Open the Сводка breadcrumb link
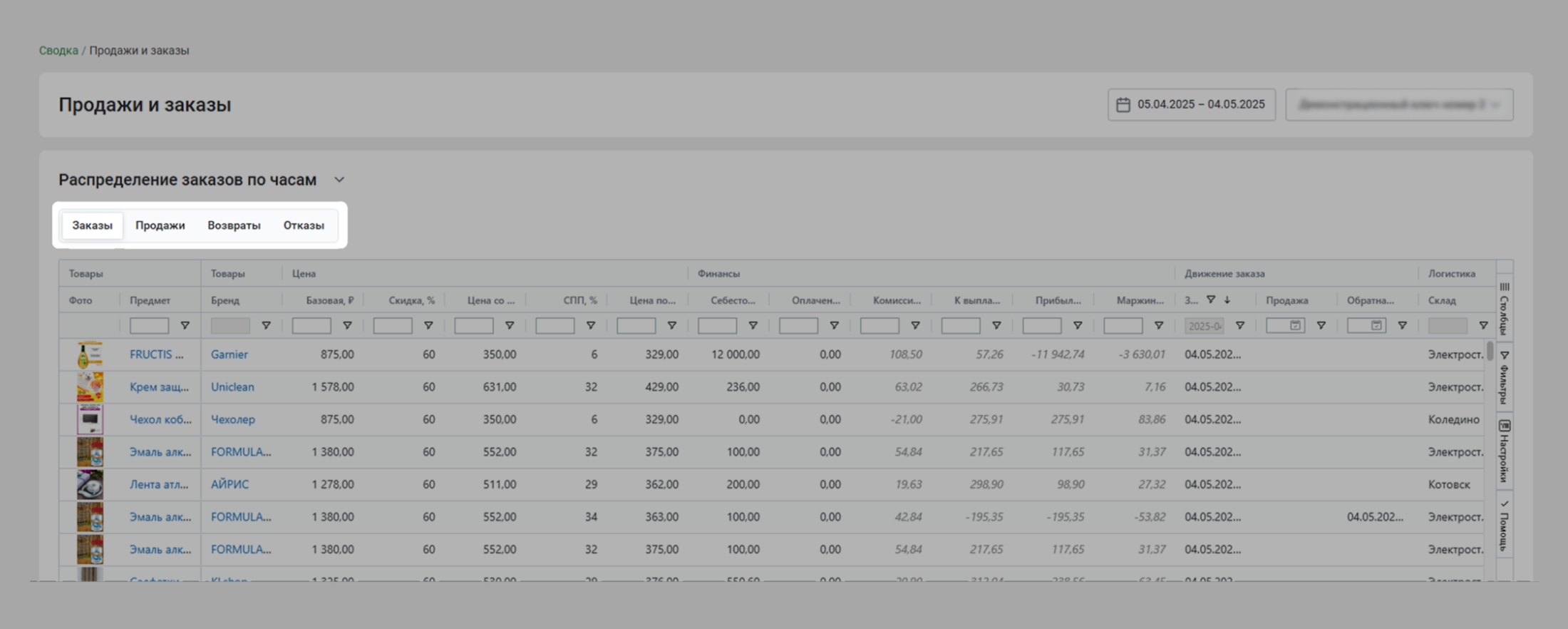The image size is (1568, 629). [58, 51]
